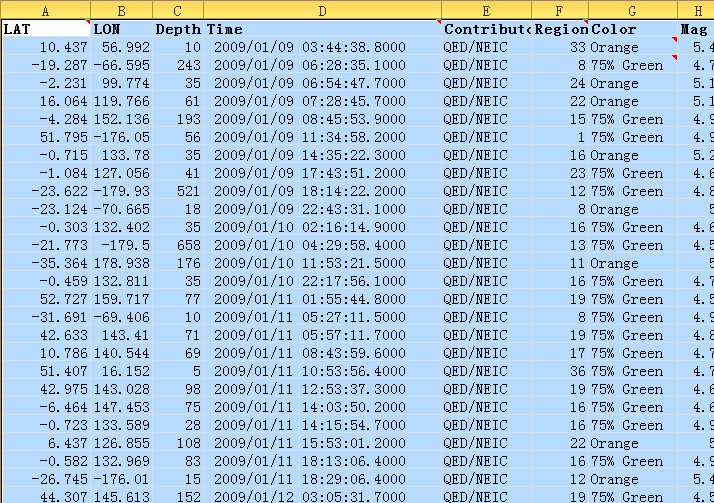Select latitude cell -19.287
Image resolution: width=714 pixels, height=503 pixels.
coord(46,65)
